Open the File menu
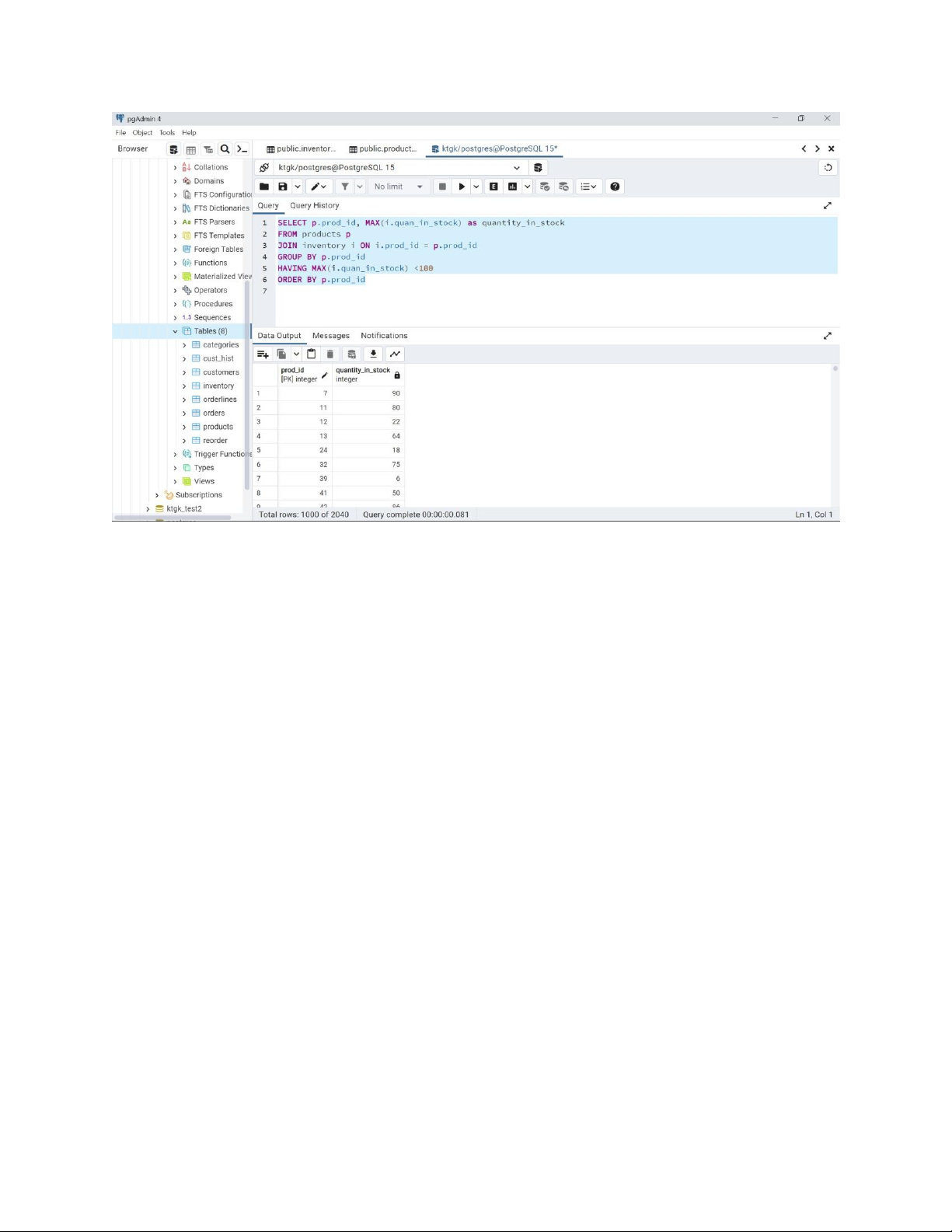Image resolution: width=952 pixels, height=1232 pixels. coord(120,133)
